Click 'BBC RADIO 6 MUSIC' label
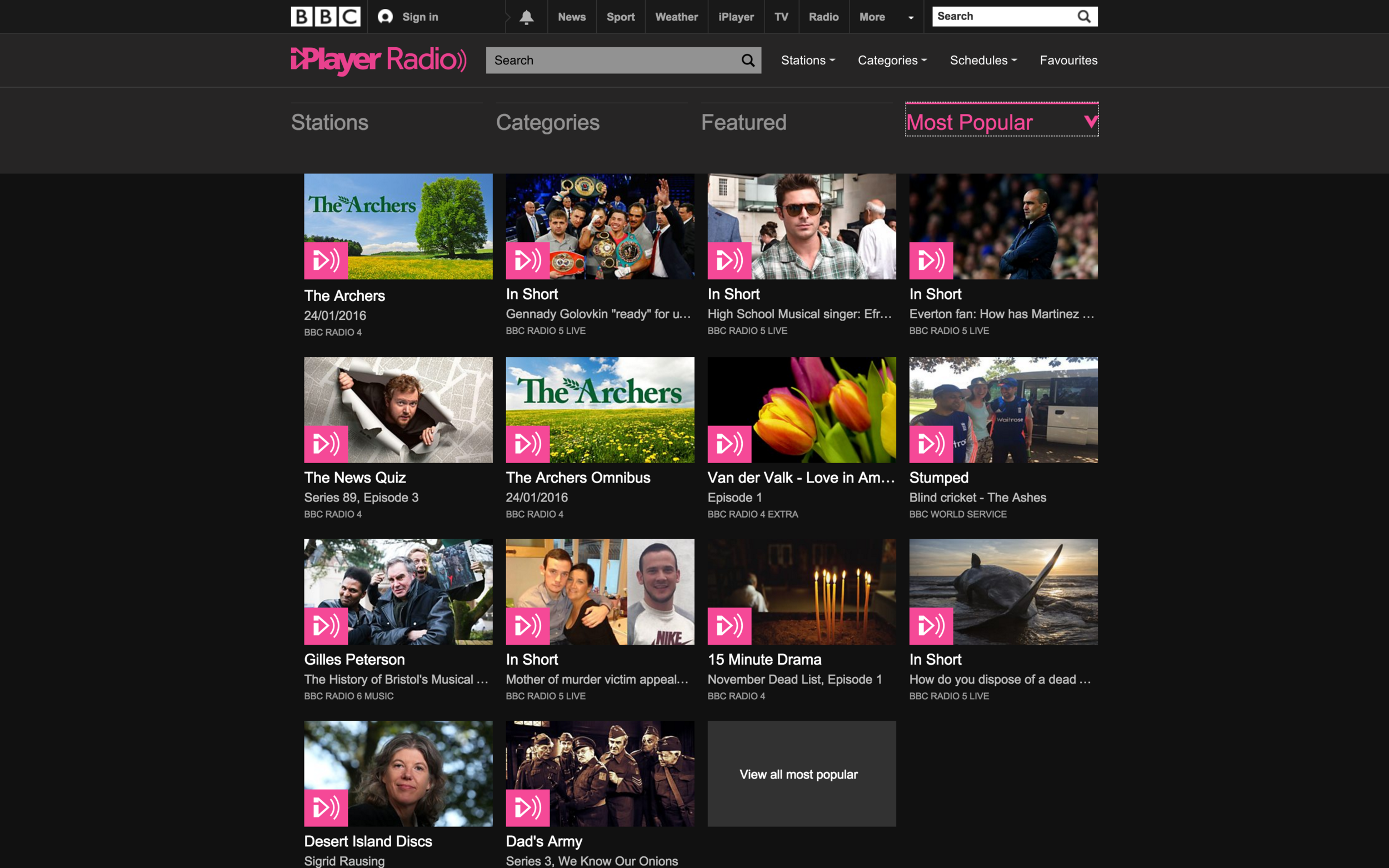The image size is (1389, 868). click(348, 696)
